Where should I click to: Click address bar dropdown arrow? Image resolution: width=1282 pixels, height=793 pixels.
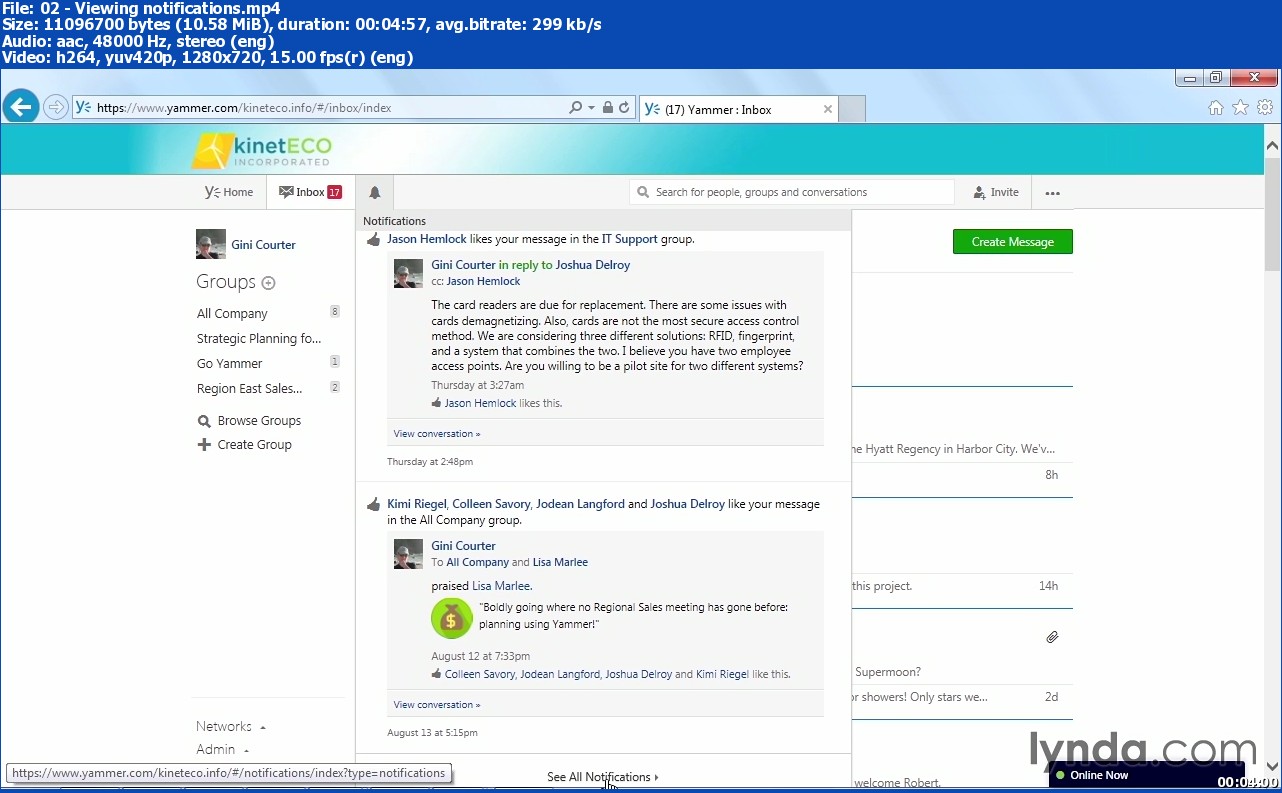click(591, 108)
